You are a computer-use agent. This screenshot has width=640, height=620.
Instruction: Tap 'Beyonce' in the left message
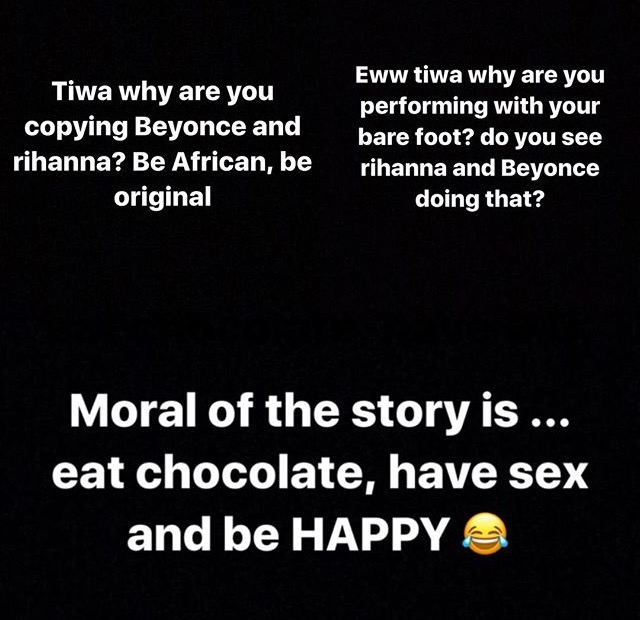tap(190, 126)
